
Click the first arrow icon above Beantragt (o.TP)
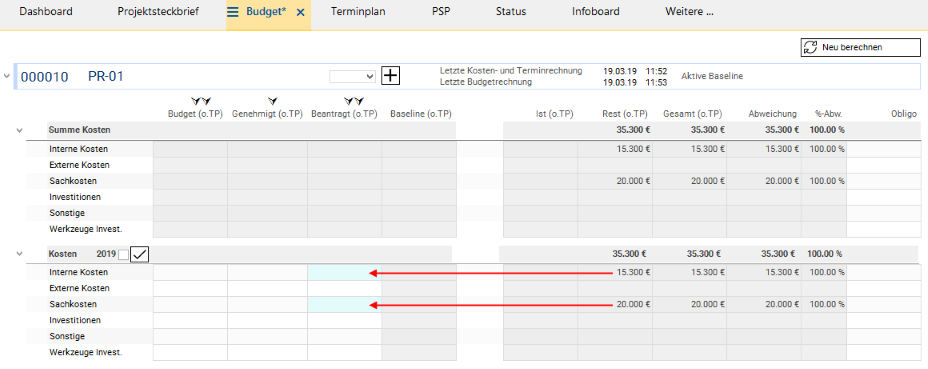tap(349, 102)
